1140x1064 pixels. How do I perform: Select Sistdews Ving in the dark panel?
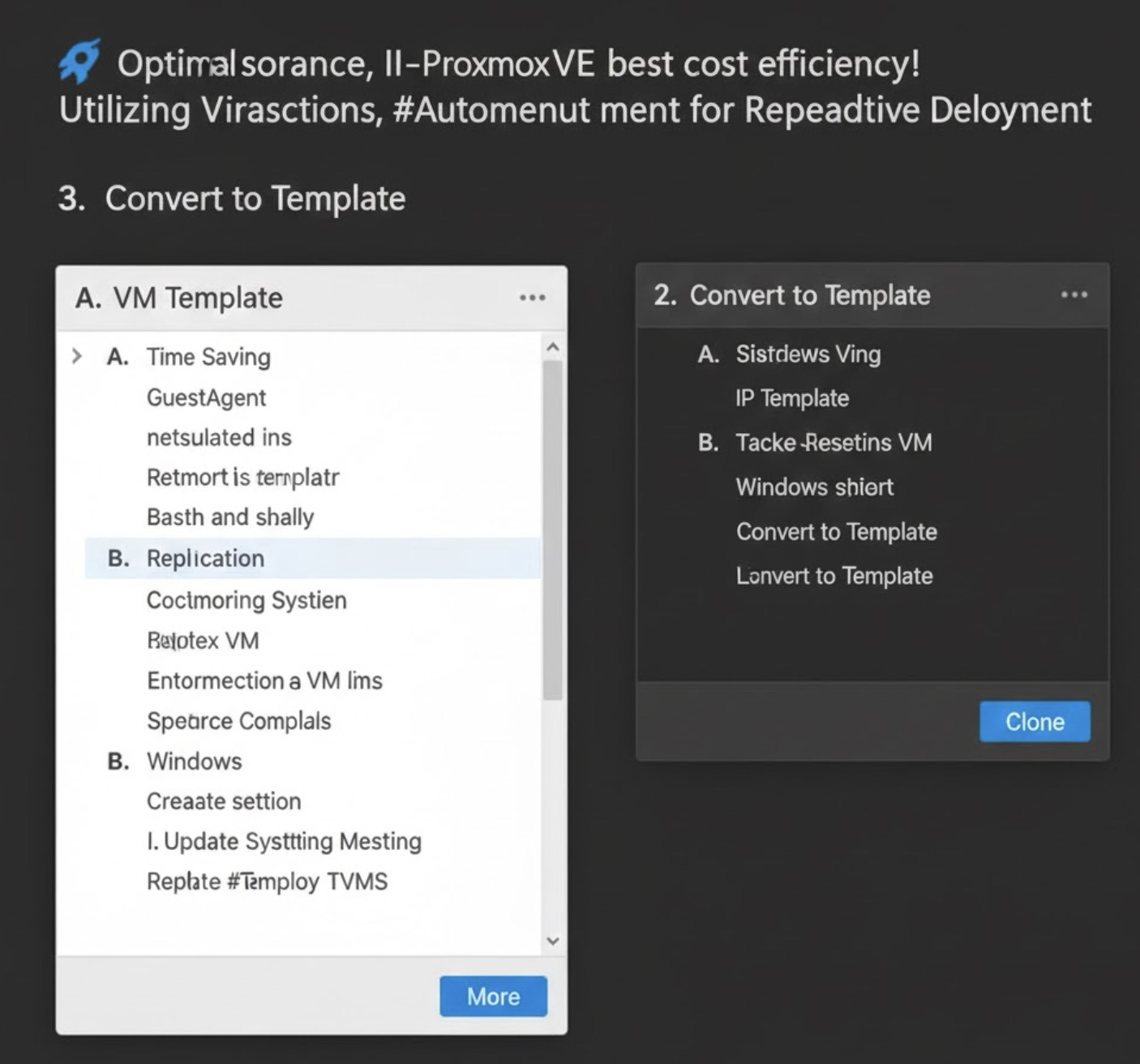pyautogui.click(x=808, y=354)
